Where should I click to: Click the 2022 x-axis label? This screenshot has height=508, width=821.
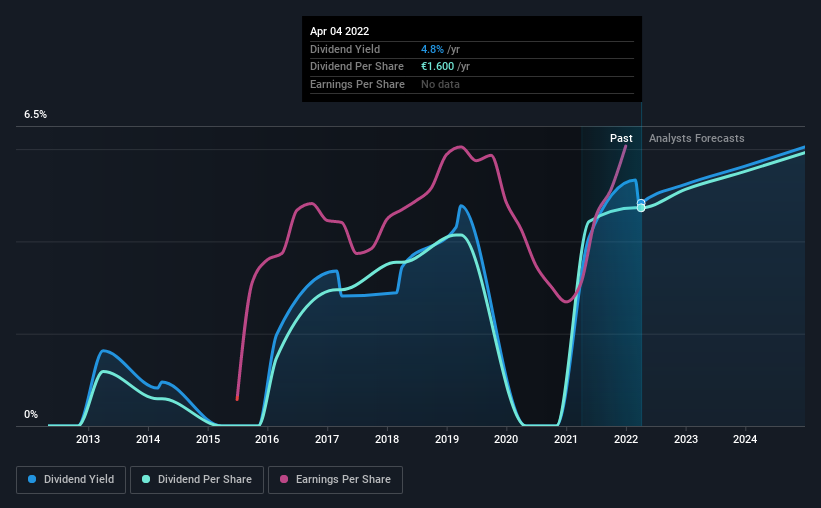click(x=626, y=439)
